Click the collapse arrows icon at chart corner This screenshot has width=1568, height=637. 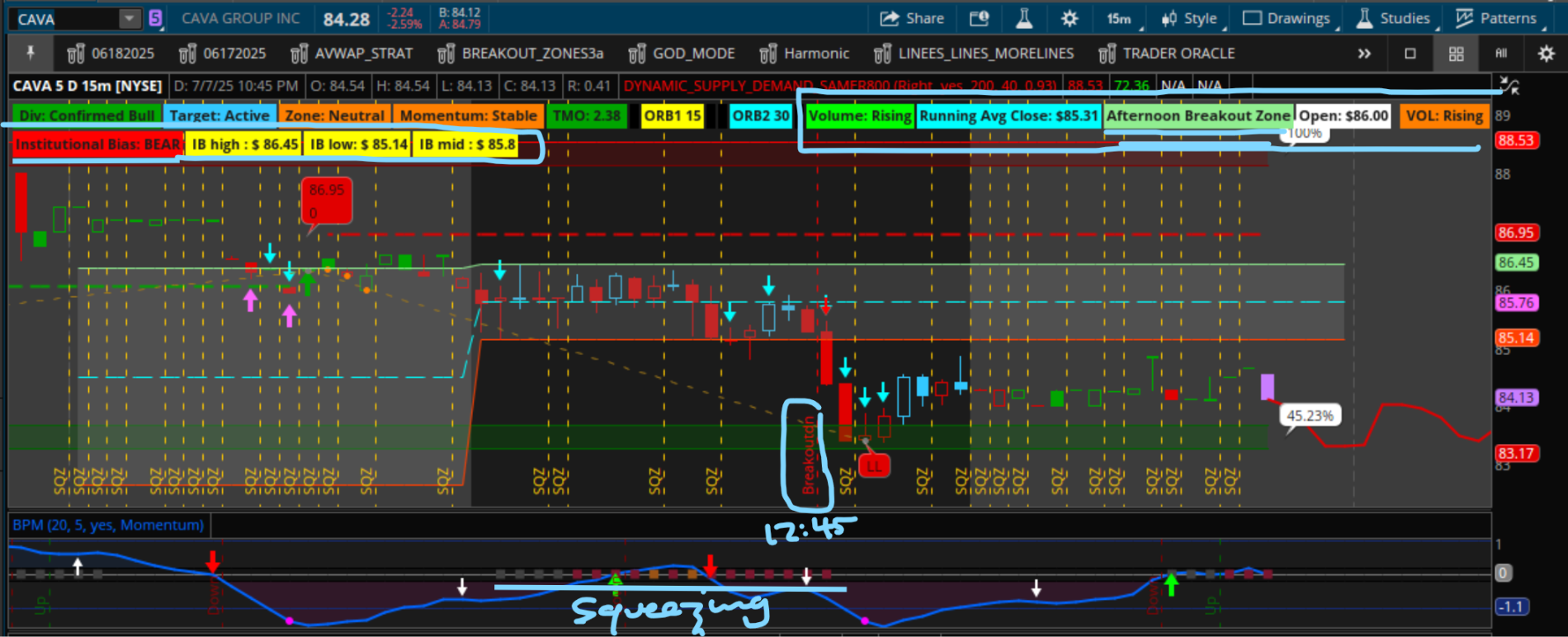click(x=1509, y=85)
